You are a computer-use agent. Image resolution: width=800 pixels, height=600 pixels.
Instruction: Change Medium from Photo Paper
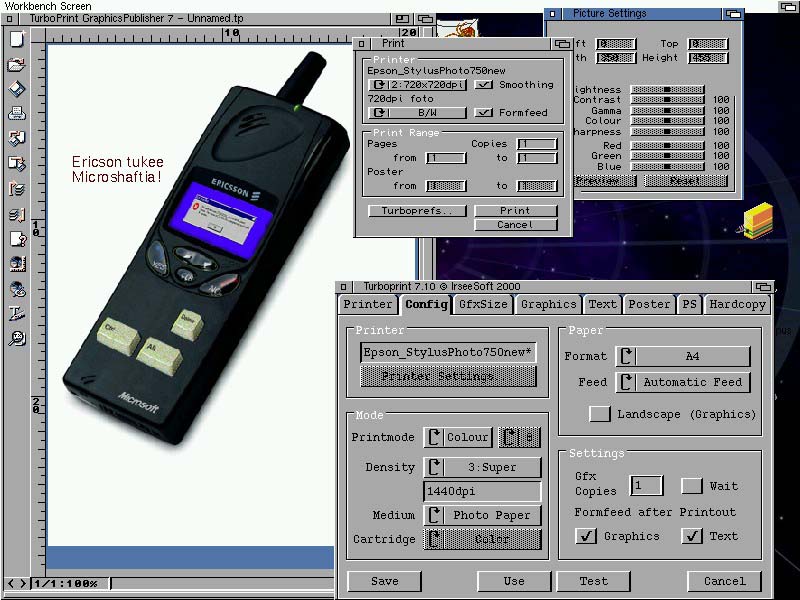482,515
